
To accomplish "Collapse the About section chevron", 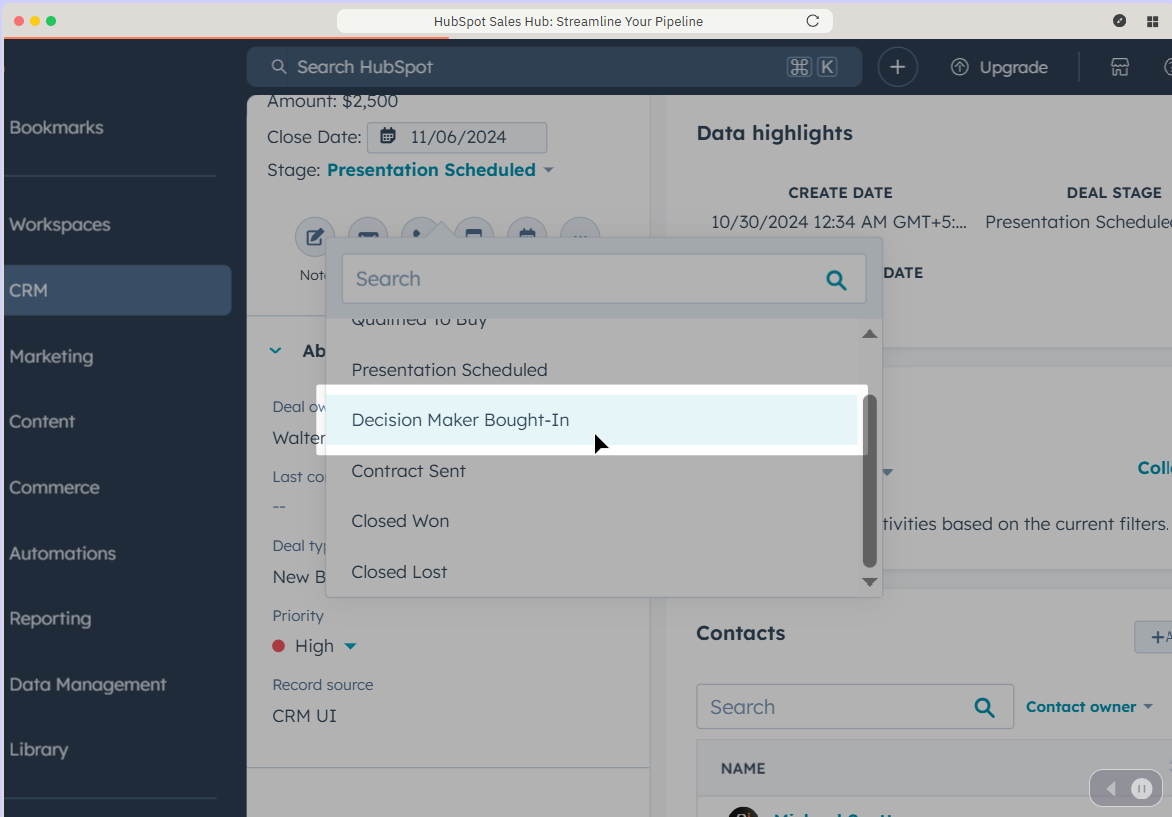I will [x=275, y=351].
